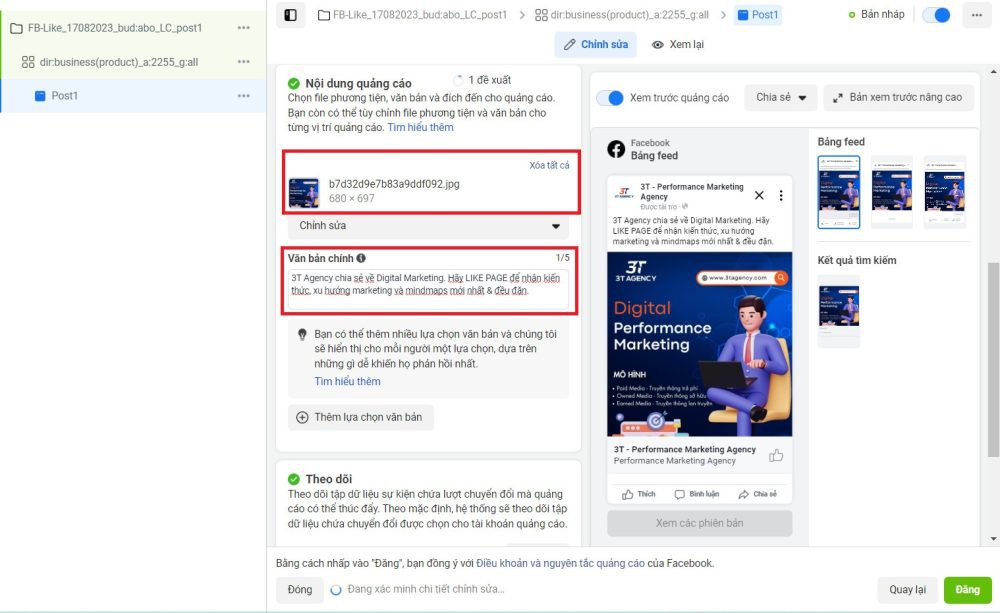Image resolution: width=1000 pixels, height=613 pixels.
Task: Switch to the Xem lại tab
Action: pos(677,45)
